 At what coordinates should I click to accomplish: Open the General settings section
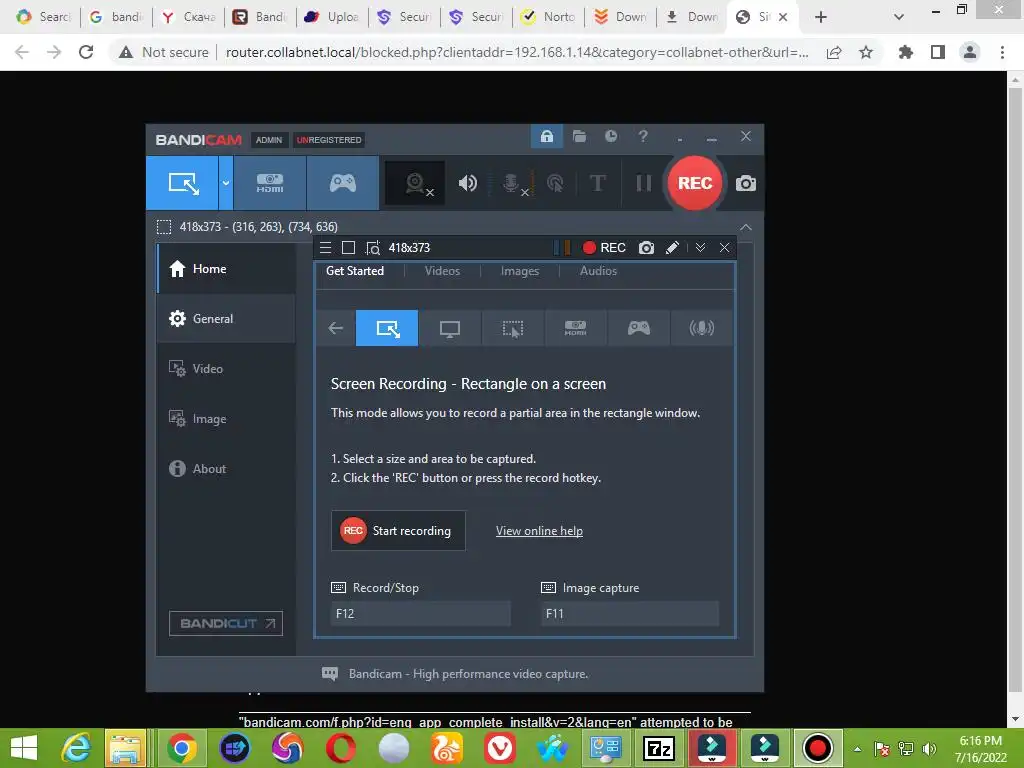pyautogui.click(x=226, y=319)
